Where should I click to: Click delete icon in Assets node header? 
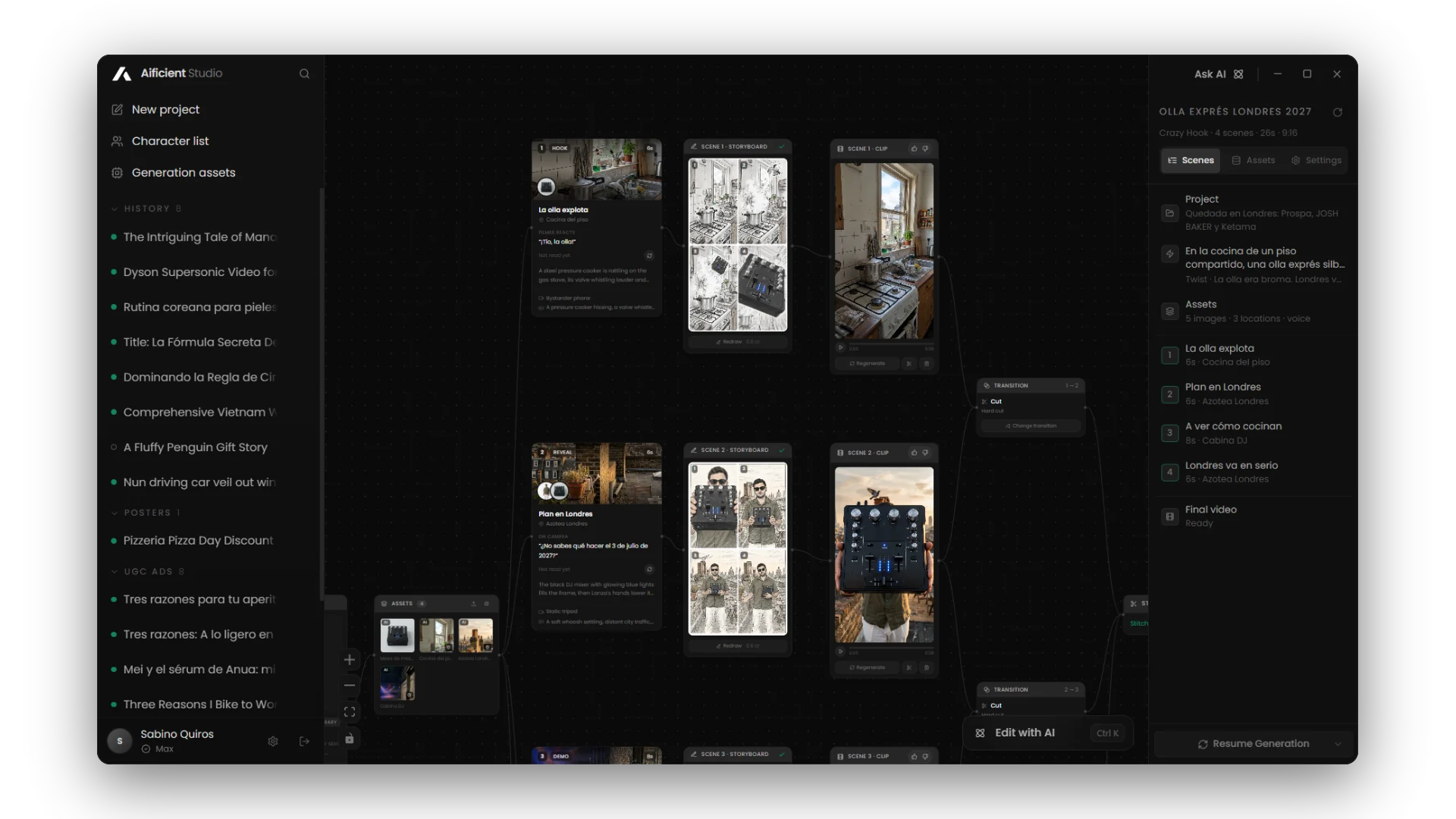(x=487, y=604)
